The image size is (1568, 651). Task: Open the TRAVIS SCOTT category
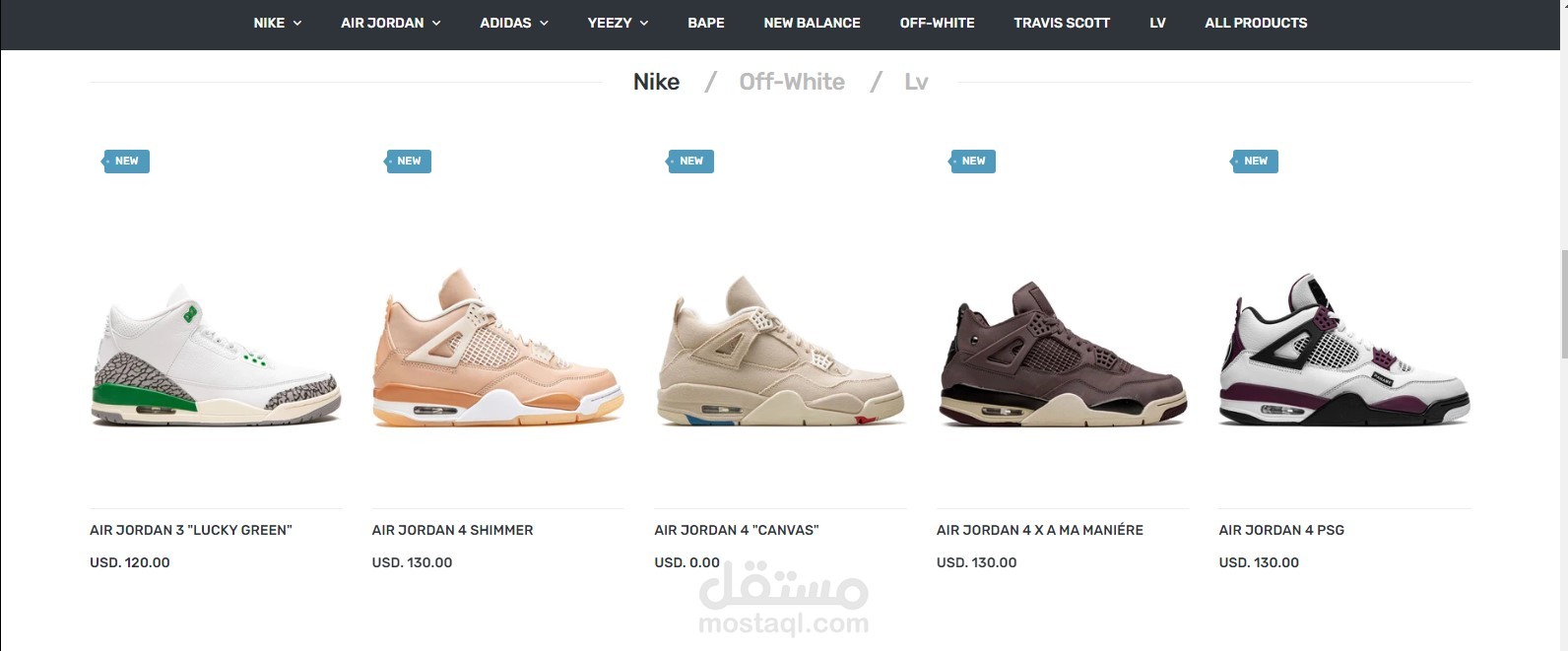tap(1062, 23)
